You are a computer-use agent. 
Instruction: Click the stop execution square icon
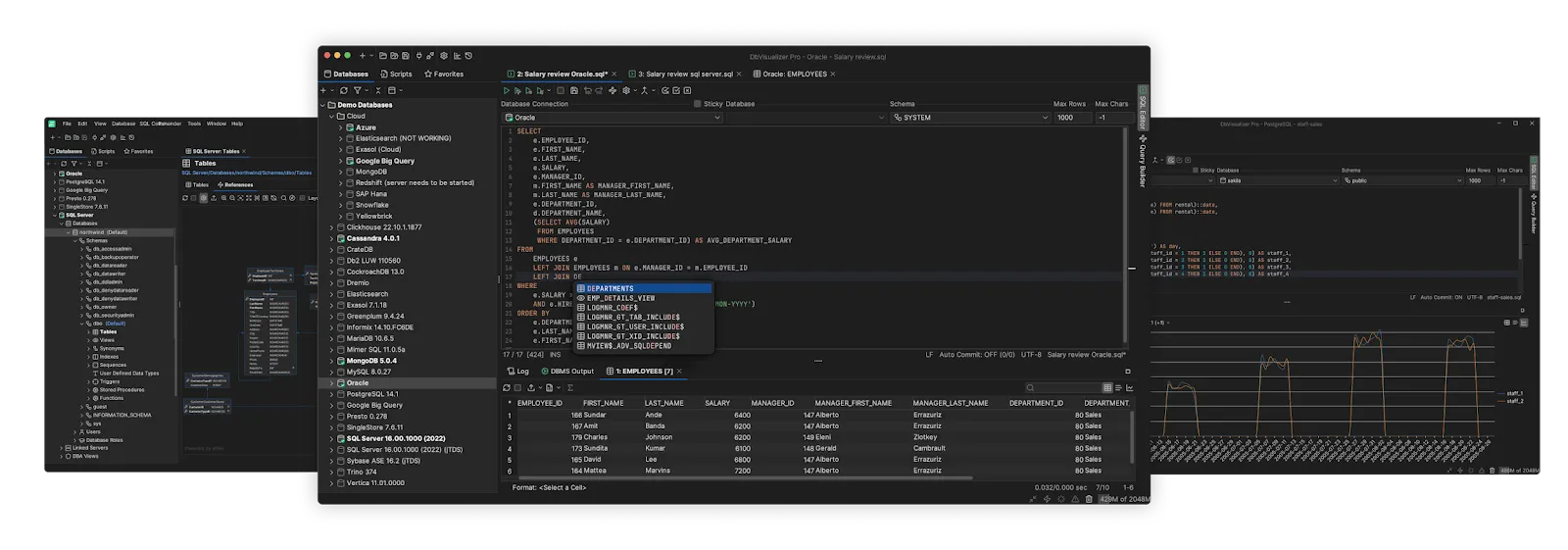[x=561, y=90]
